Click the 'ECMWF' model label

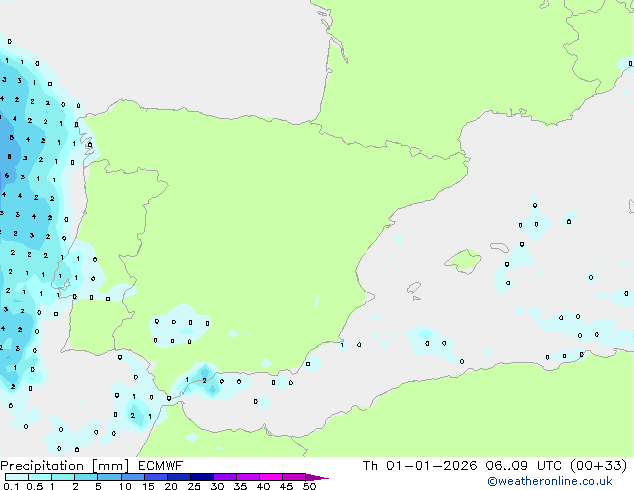pyautogui.click(x=161, y=466)
